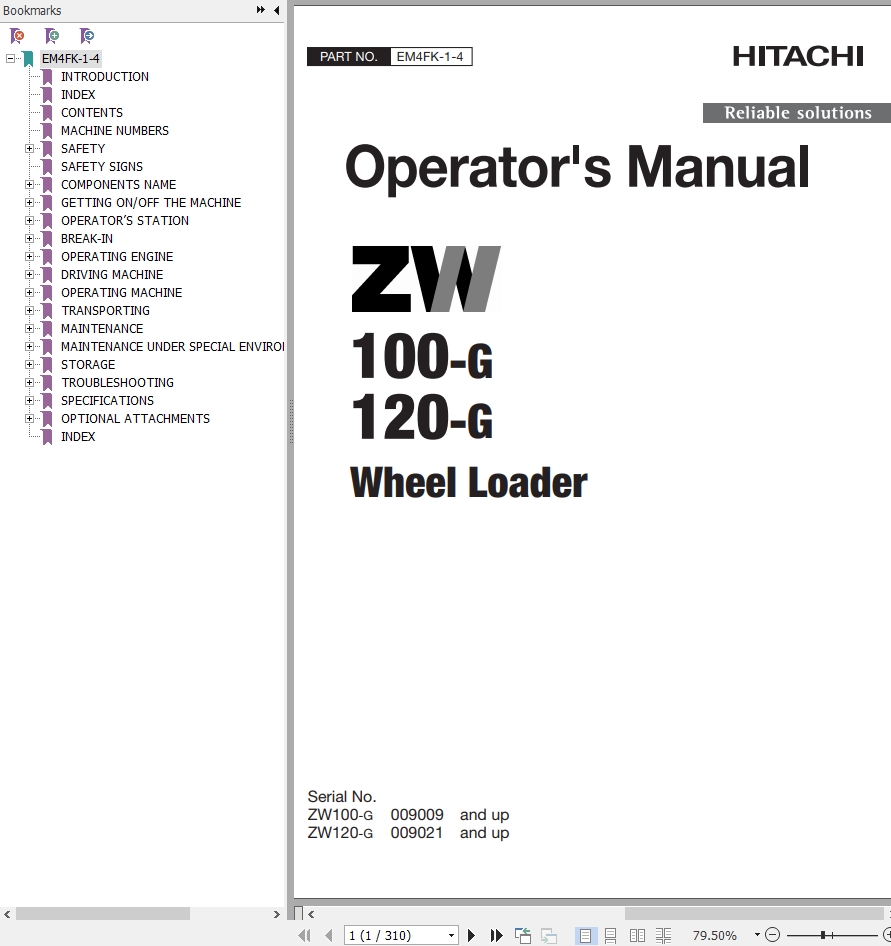Open the SAFETY SIGNS bookmark
The image size is (891, 946).
coord(102,167)
